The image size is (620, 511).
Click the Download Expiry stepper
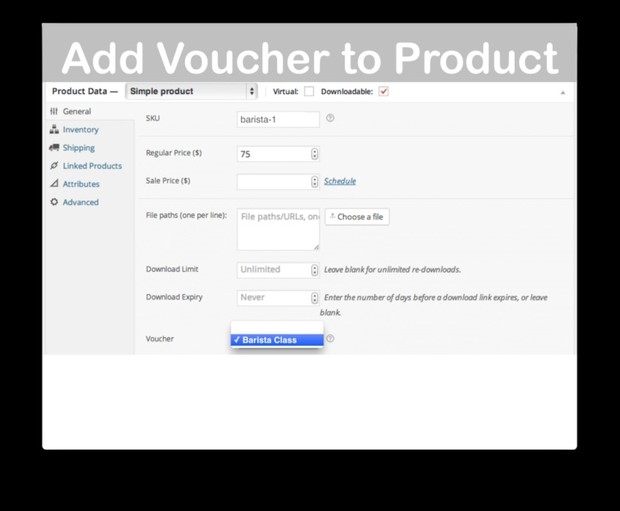[x=314, y=297]
